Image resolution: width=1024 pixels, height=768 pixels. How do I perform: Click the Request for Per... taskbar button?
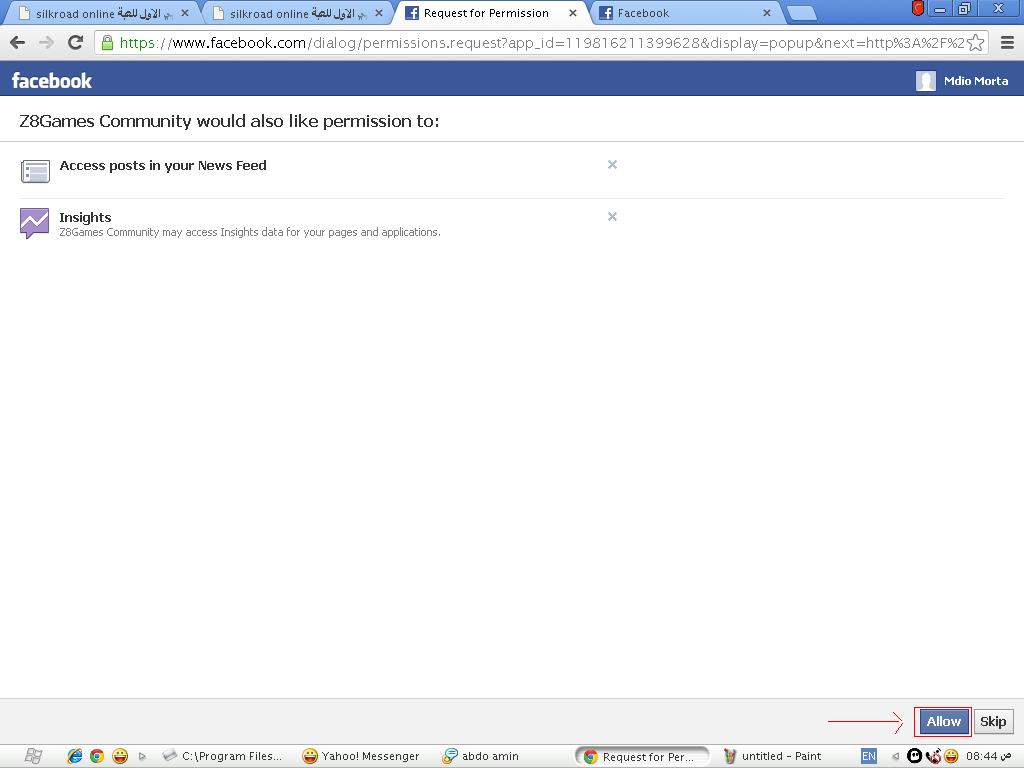641,756
